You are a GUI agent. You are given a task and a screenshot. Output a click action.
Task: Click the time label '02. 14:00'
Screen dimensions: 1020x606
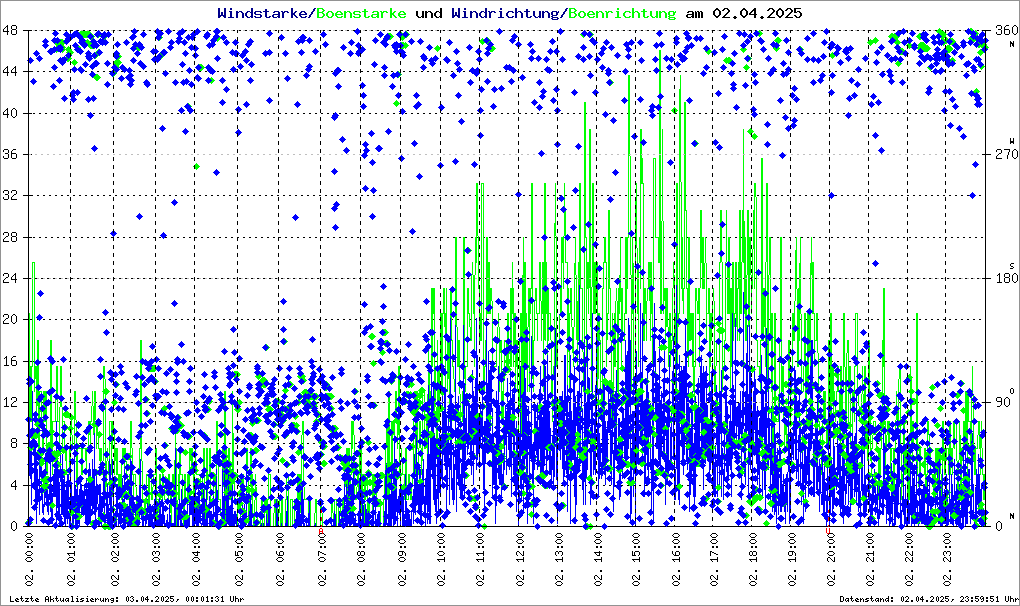[x=598, y=559]
